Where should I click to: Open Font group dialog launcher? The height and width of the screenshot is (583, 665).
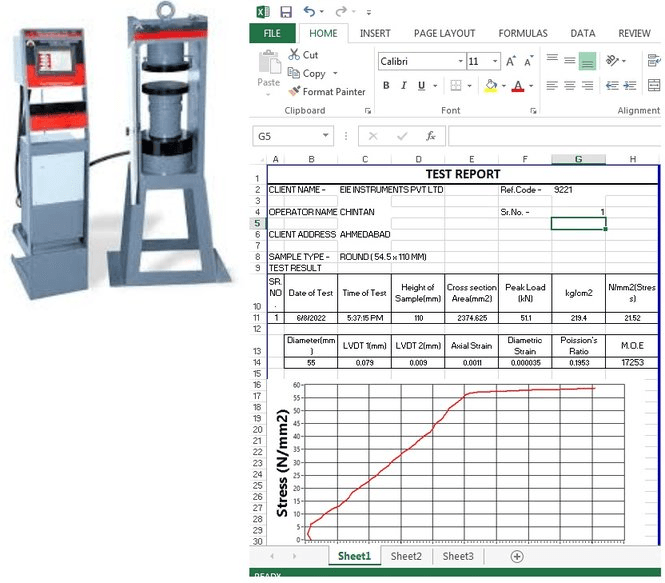pos(533,111)
